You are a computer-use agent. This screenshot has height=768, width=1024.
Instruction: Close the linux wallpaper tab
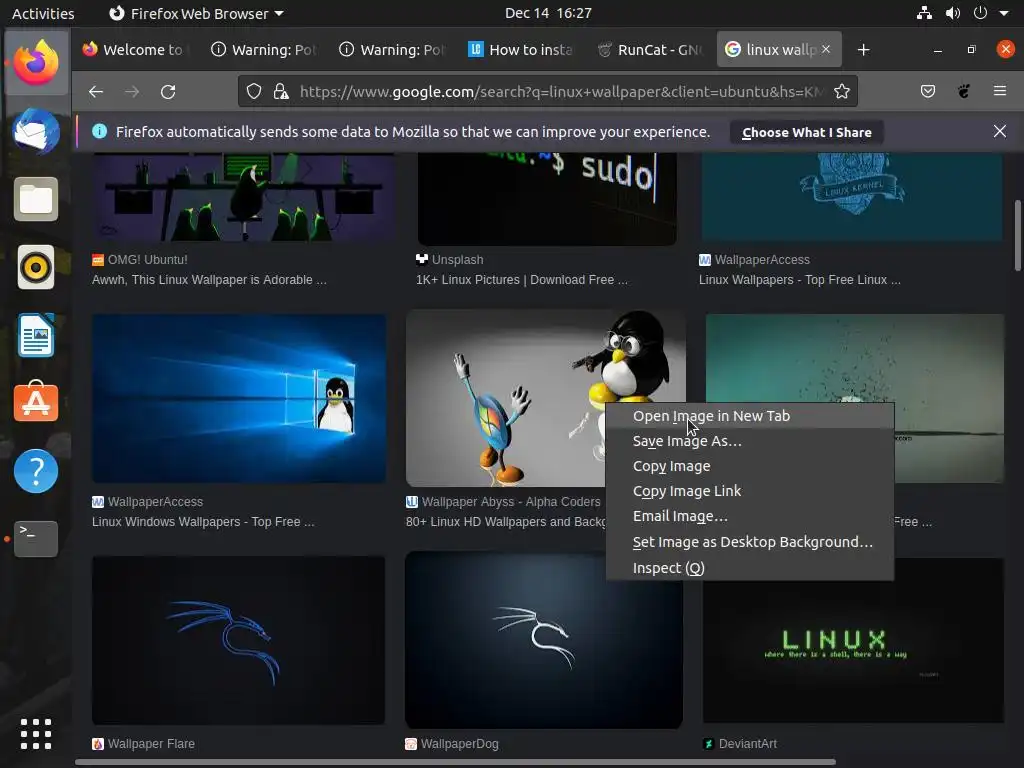click(x=826, y=49)
